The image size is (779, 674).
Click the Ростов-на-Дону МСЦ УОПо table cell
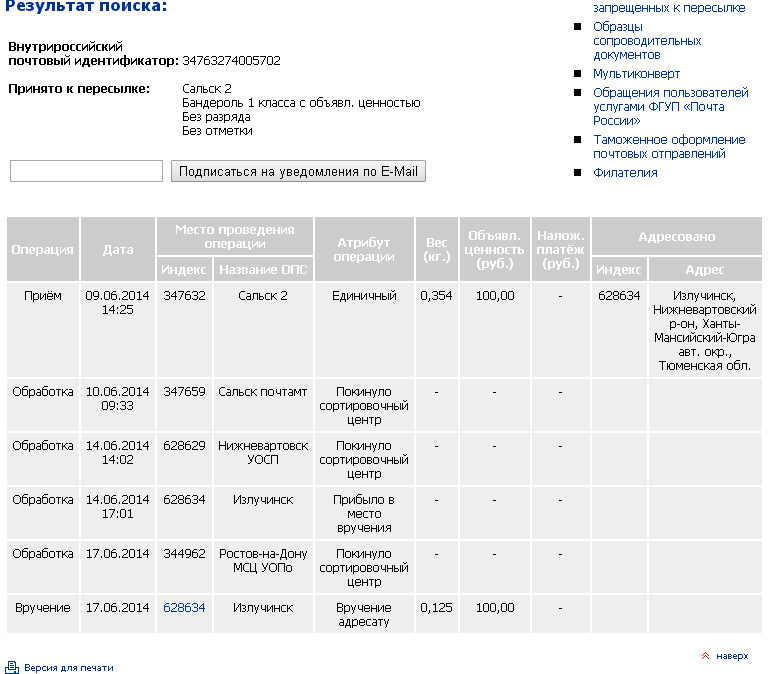(263, 560)
